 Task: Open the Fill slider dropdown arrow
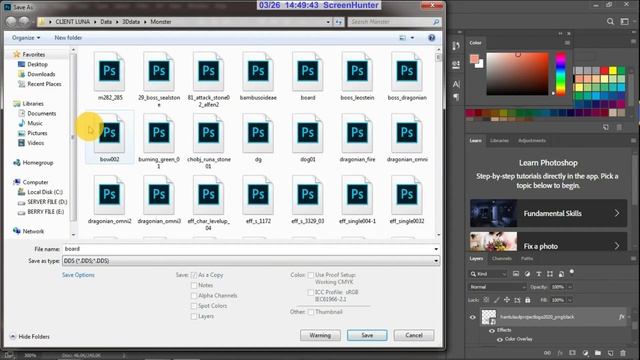pos(570,300)
